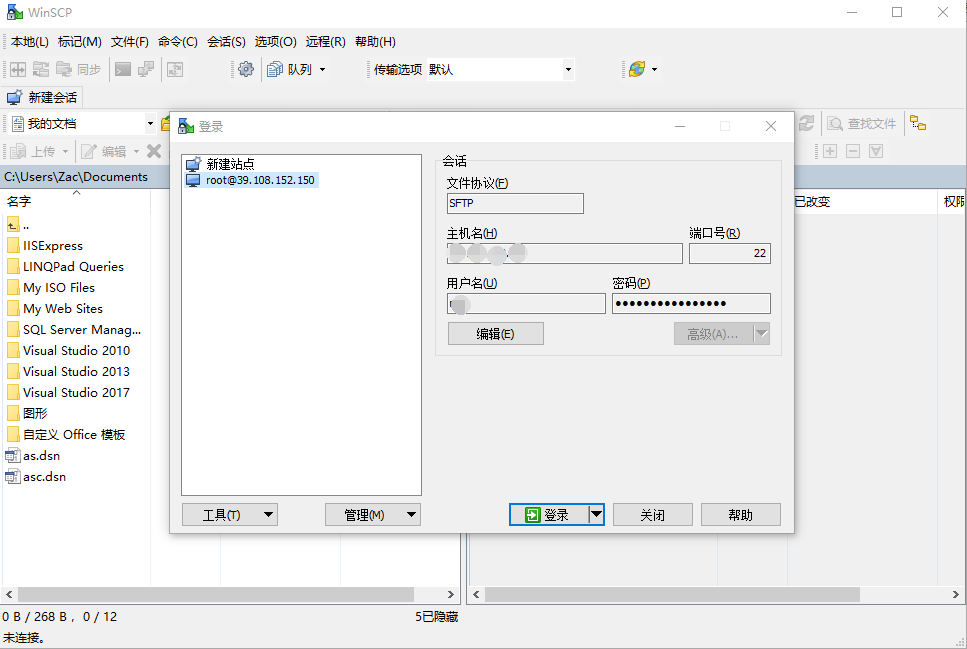Click the asc.dsn file icon

(13, 477)
